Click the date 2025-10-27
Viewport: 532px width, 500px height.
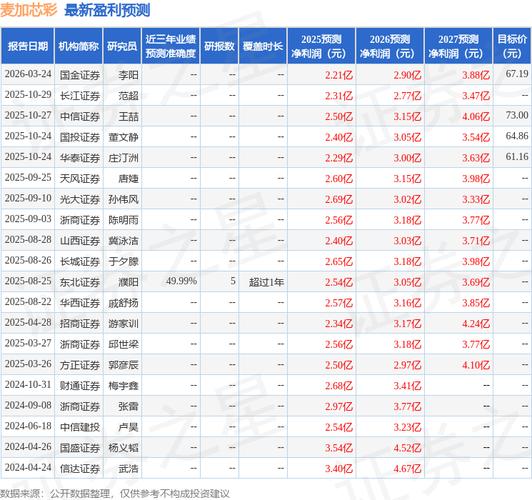coord(28,115)
